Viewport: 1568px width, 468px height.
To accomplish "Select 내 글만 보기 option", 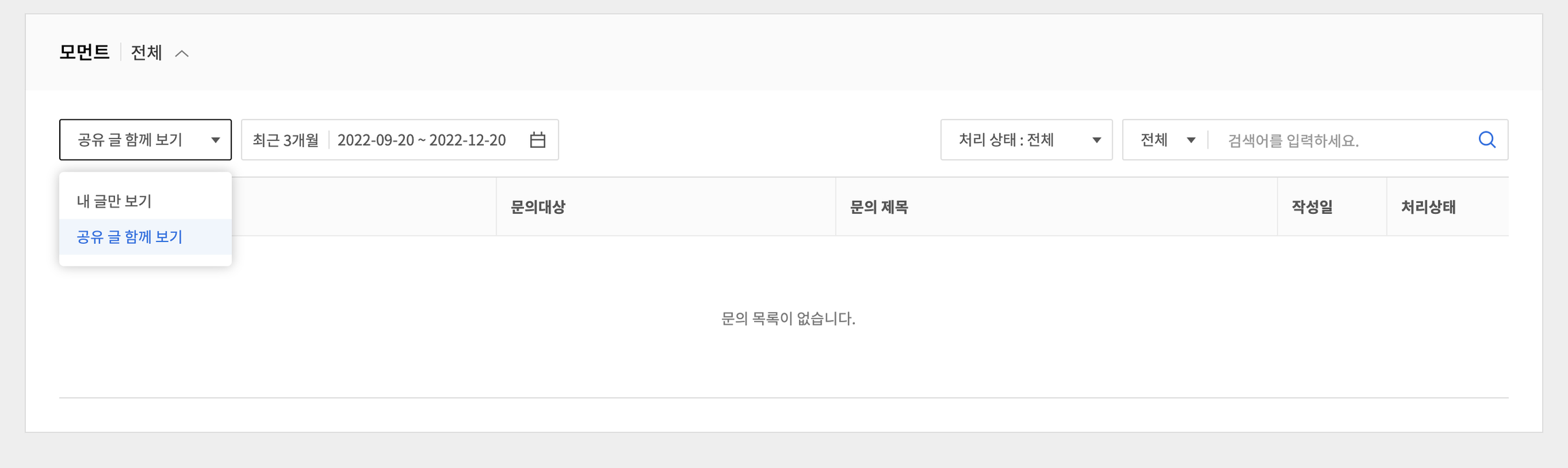I will click(114, 201).
